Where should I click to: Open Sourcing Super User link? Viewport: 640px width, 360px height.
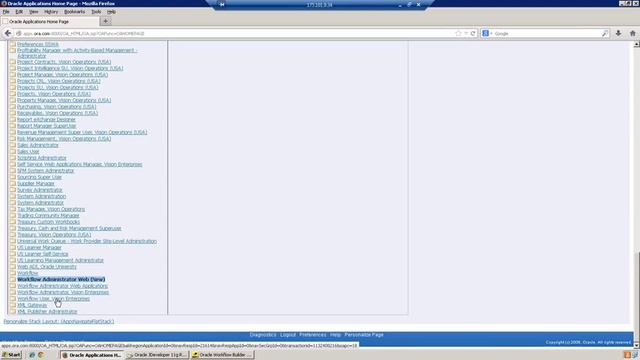[x=39, y=177]
